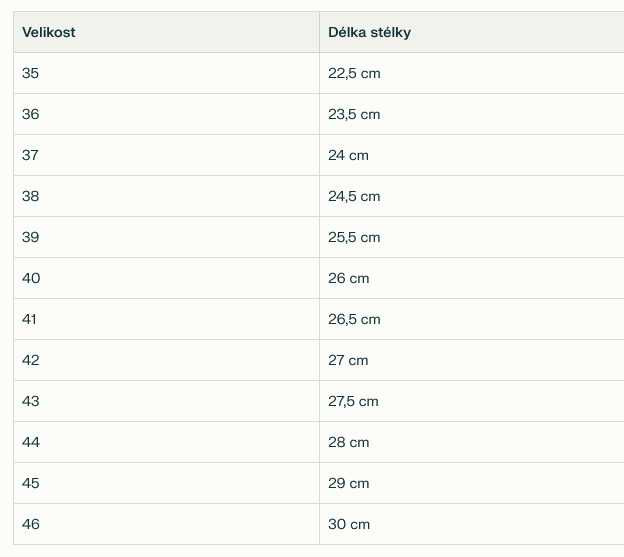Click size 41 in Velikost column
This screenshot has height=557, width=624.
point(30,319)
